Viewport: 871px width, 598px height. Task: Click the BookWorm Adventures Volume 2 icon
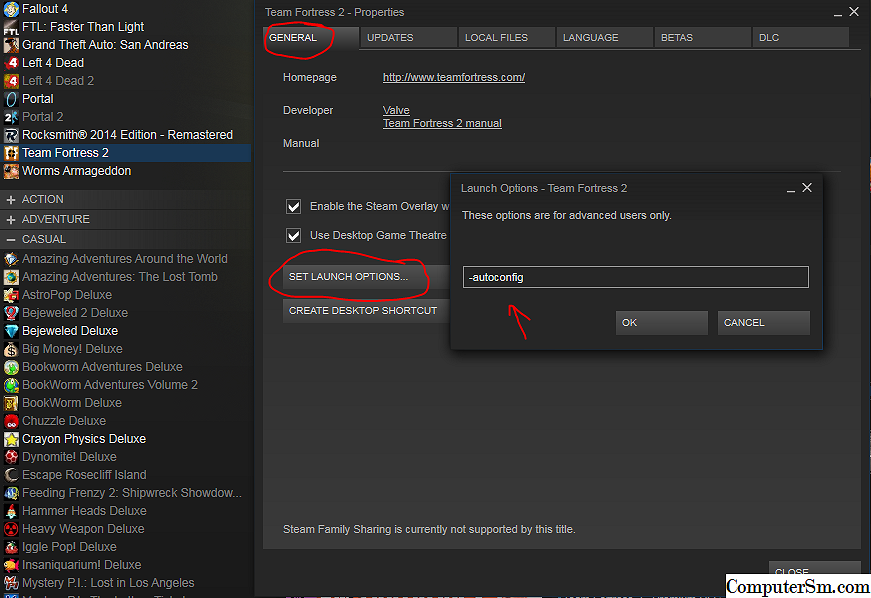[x=11, y=385]
